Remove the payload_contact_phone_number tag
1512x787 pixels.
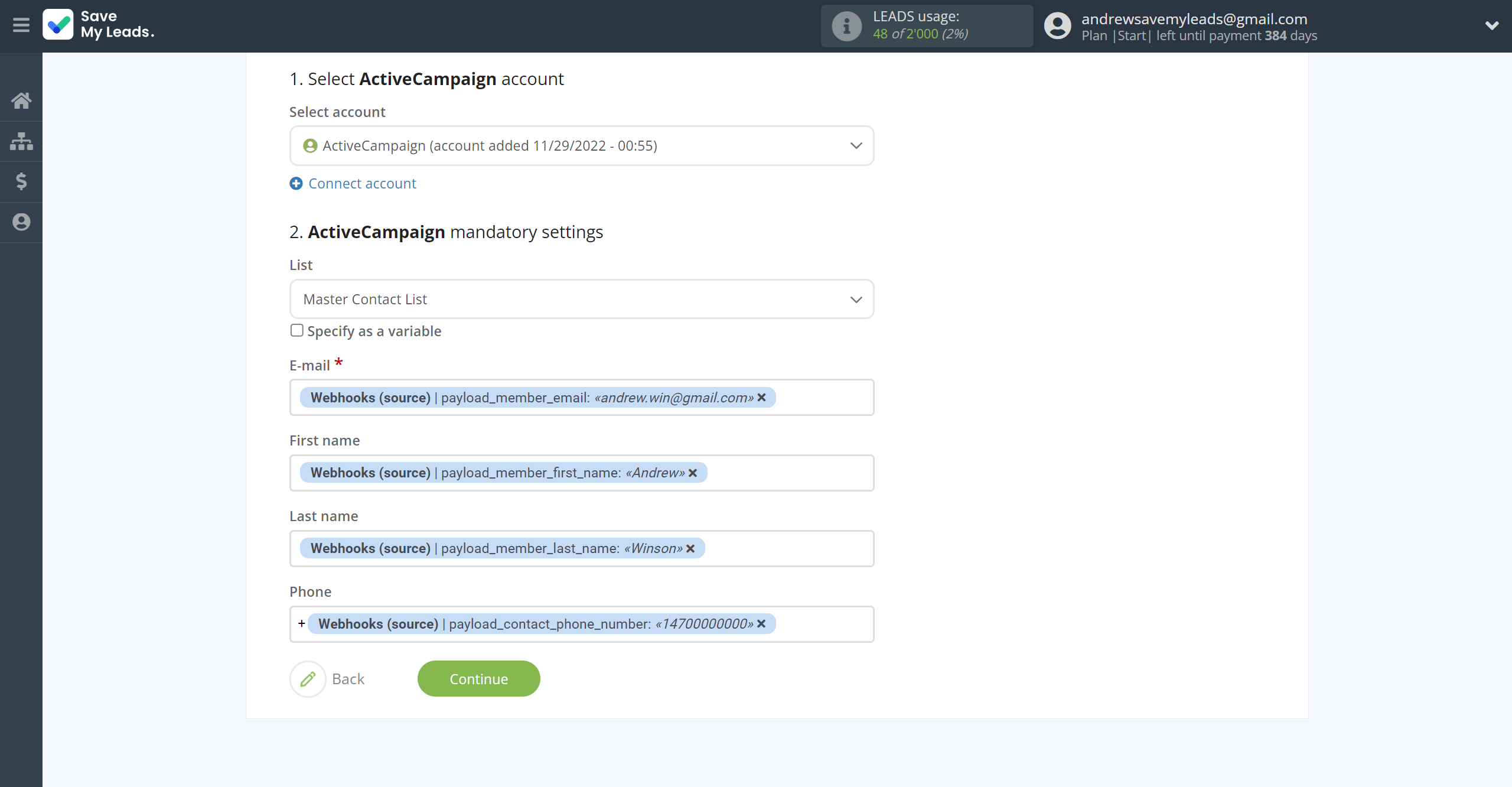coord(761,624)
